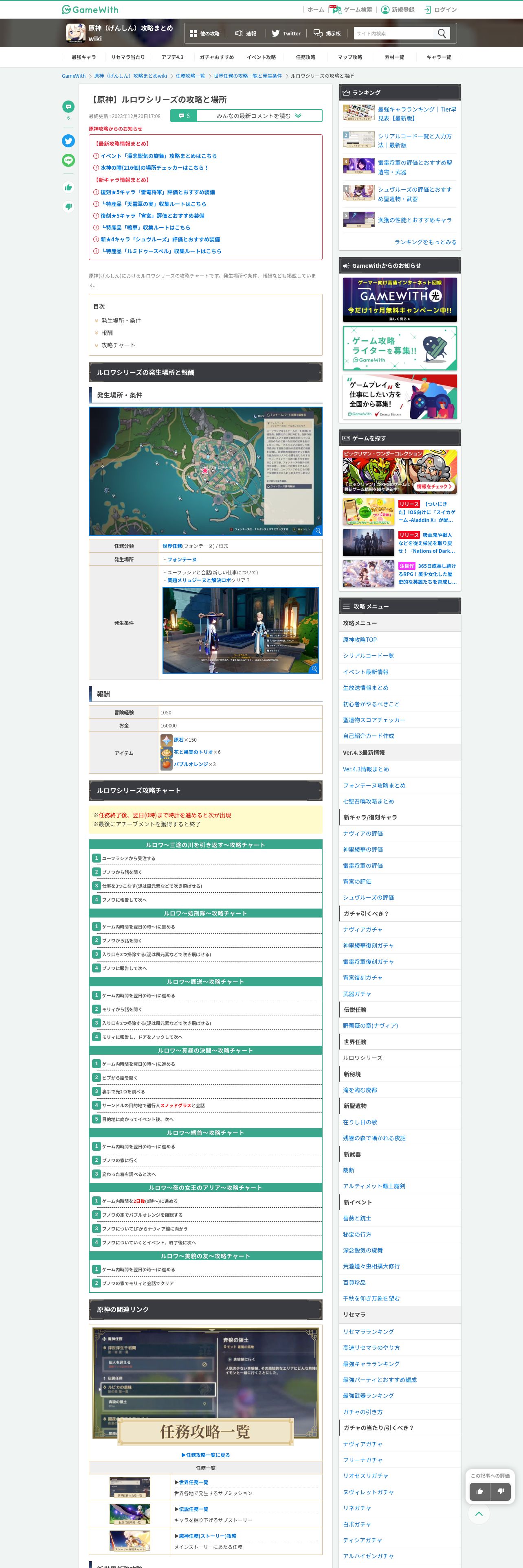
Task: Click 問題メリュジーヌと解決ロボ link
Action: (200, 581)
